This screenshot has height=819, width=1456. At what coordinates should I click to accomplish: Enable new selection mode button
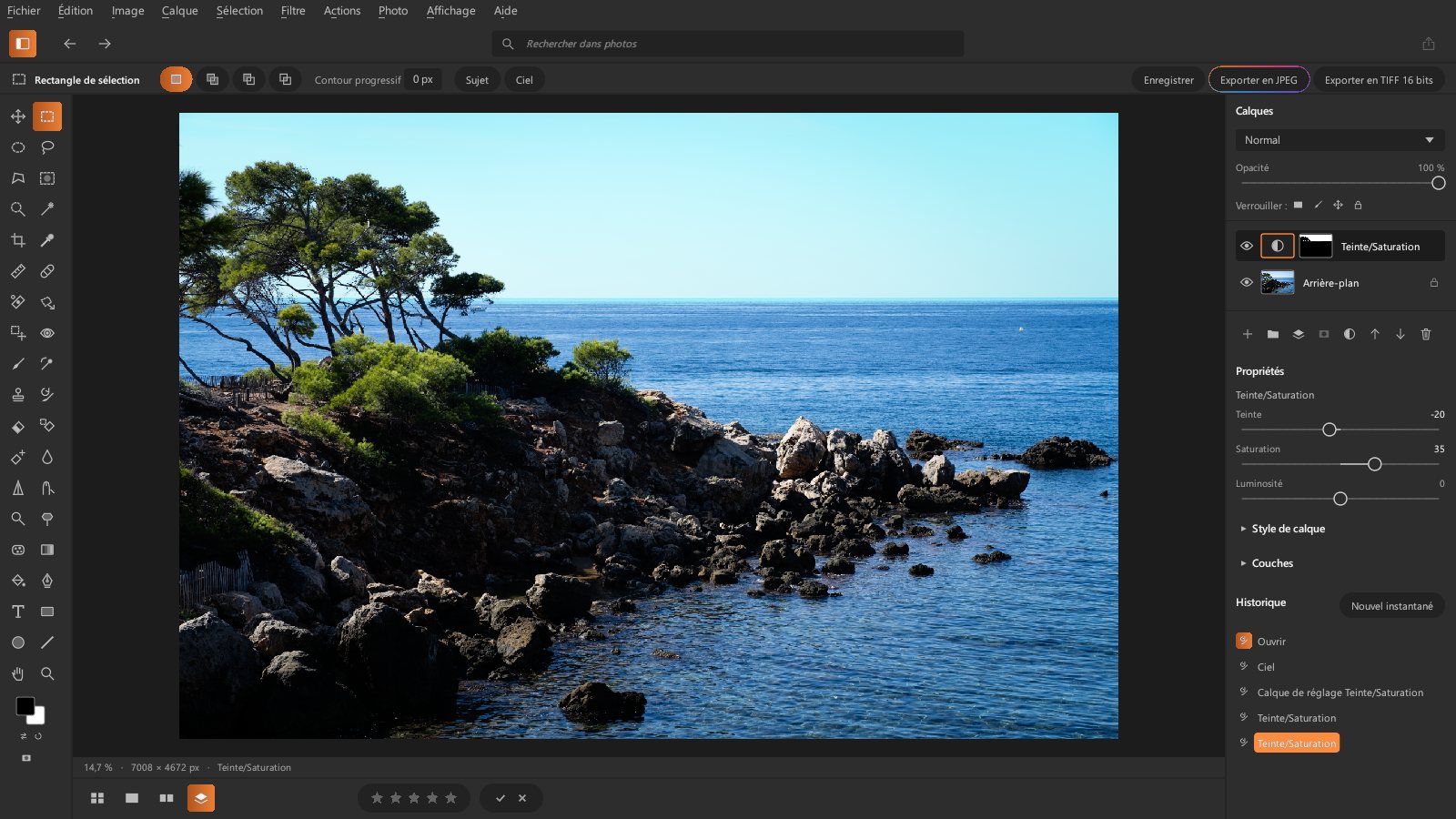point(177,79)
